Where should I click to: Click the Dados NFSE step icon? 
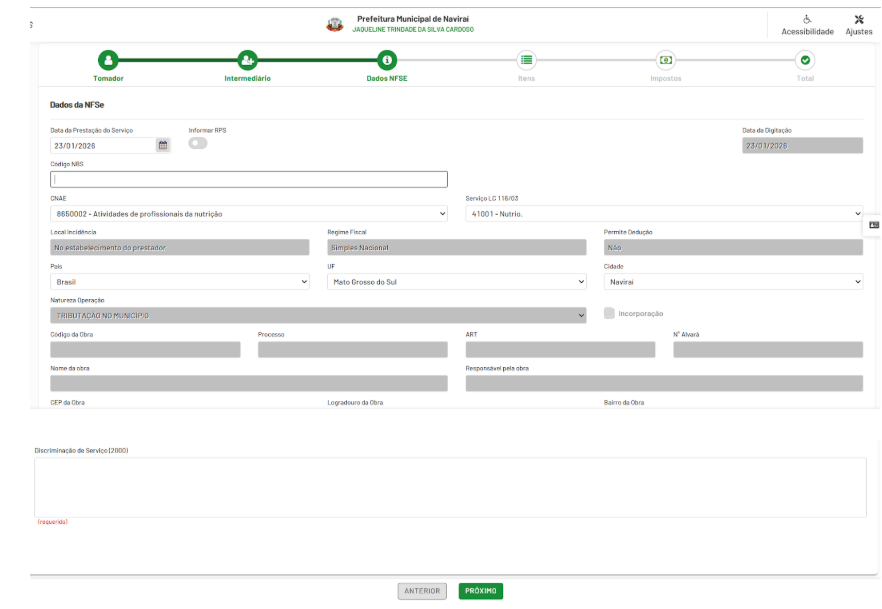pyautogui.click(x=387, y=60)
